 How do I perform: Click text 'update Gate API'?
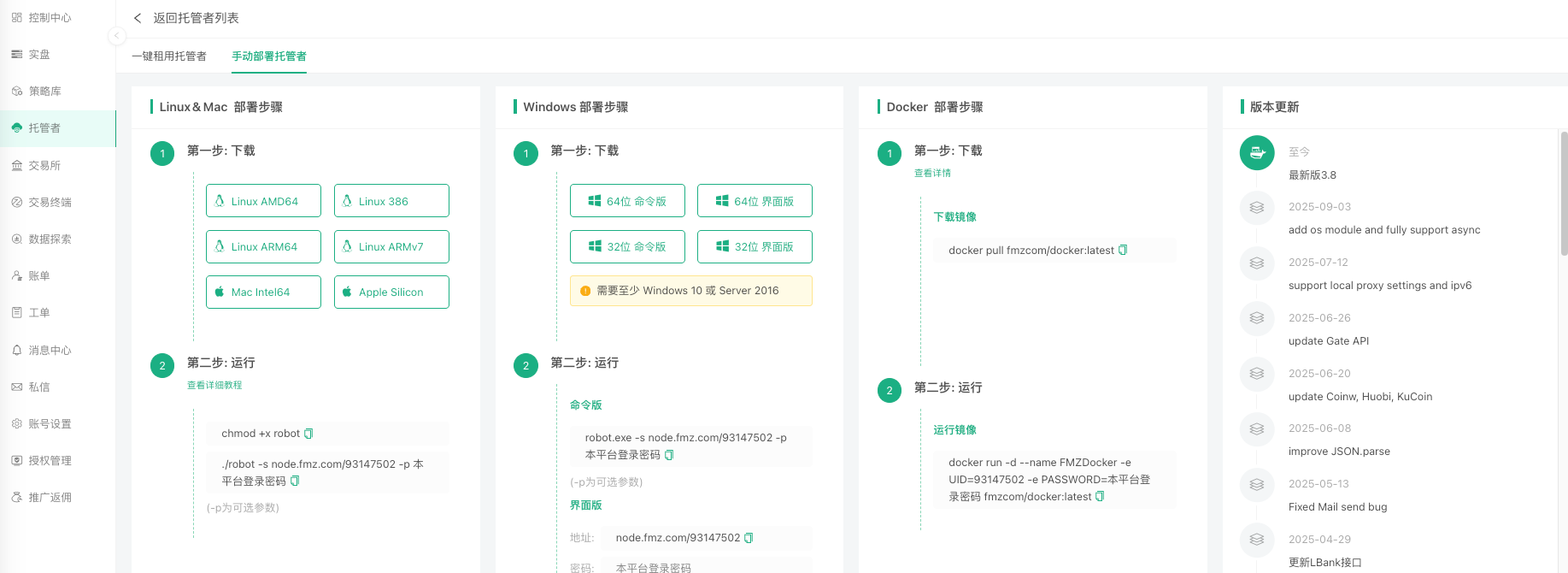click(x=1329, y=341)
